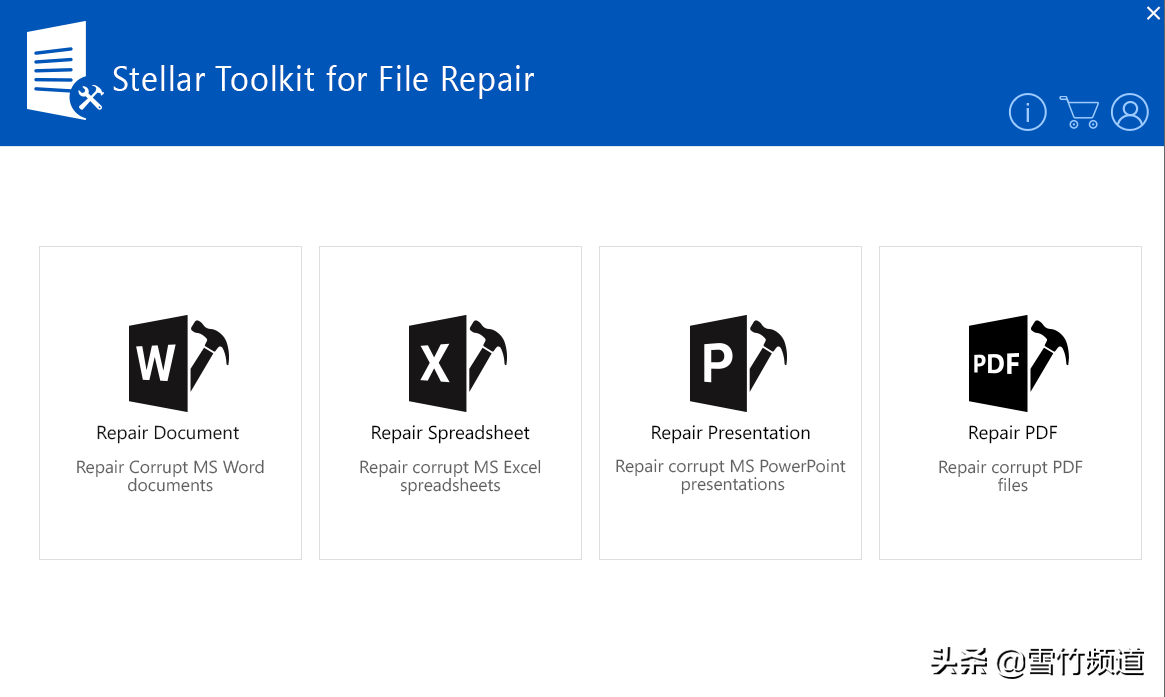The image size is (1165, 697).
Task: Click 'Repair Corrupt MS Word documents' description
Action: click(170, 476)
